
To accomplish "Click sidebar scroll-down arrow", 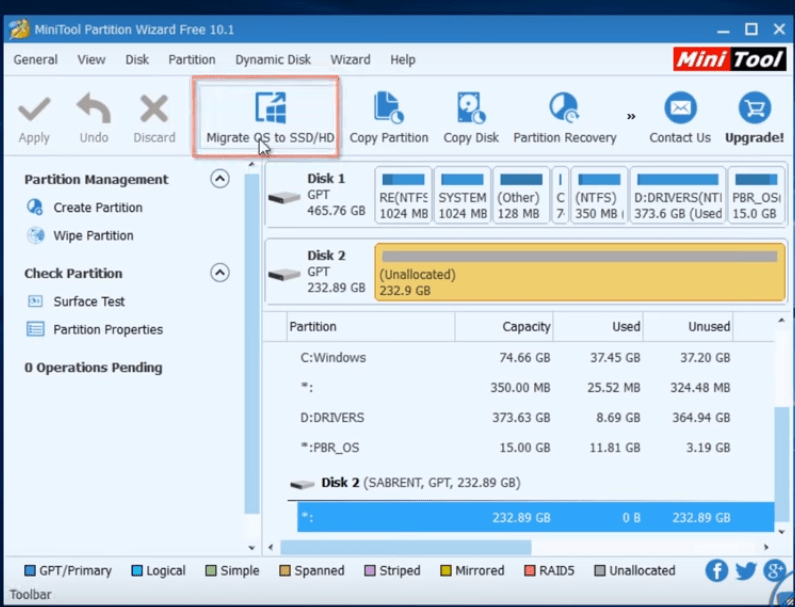I will (251, 548).
